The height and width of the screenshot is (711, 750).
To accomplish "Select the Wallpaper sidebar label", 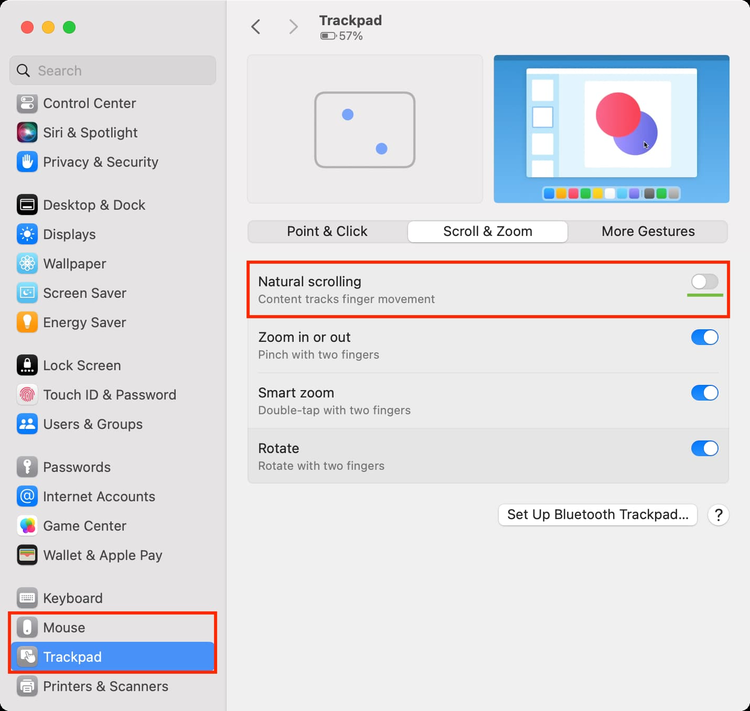I will click(75, 264).
